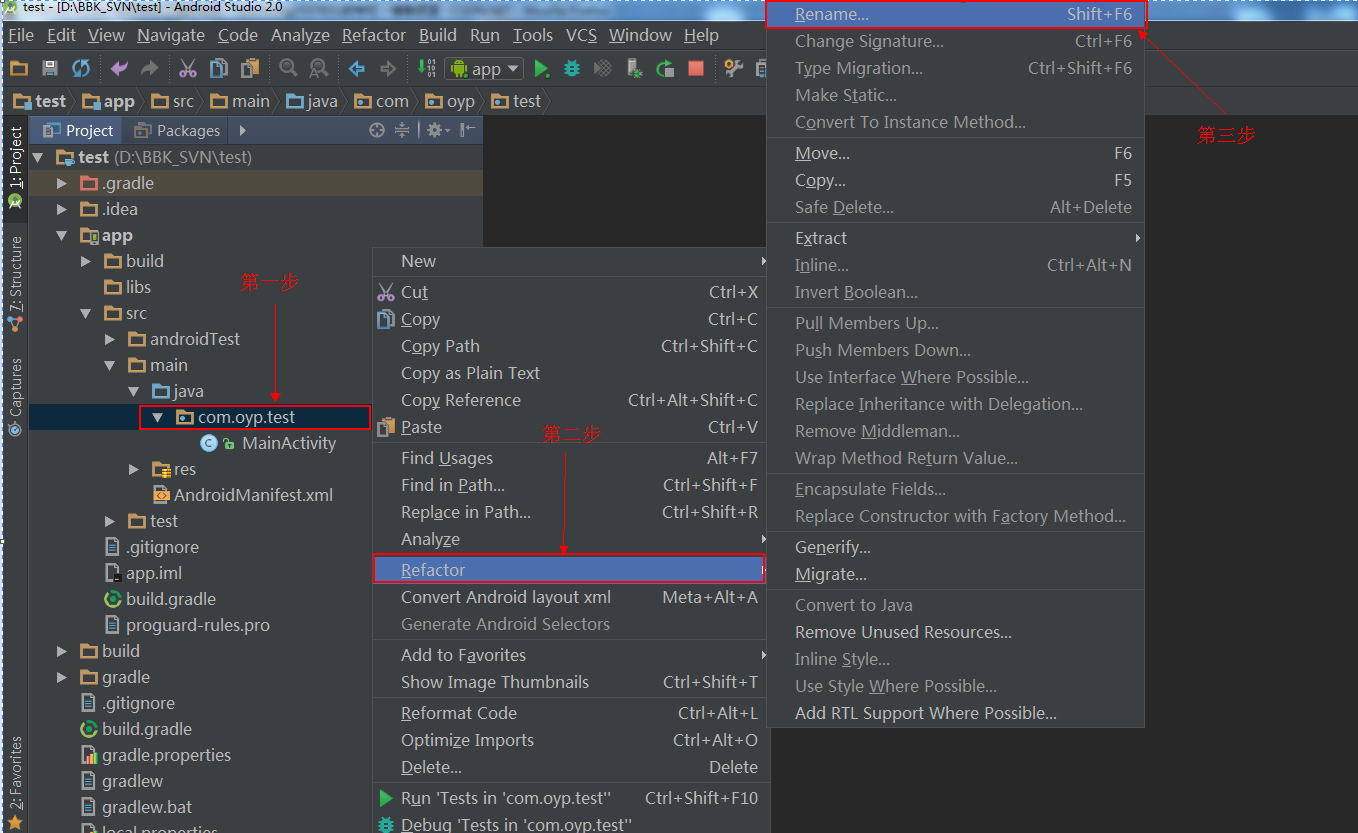This screenshot has height=833, width=1358.
Task: Click the oyp breadcrumb in navigation bar
Action: tap(450, 101)
